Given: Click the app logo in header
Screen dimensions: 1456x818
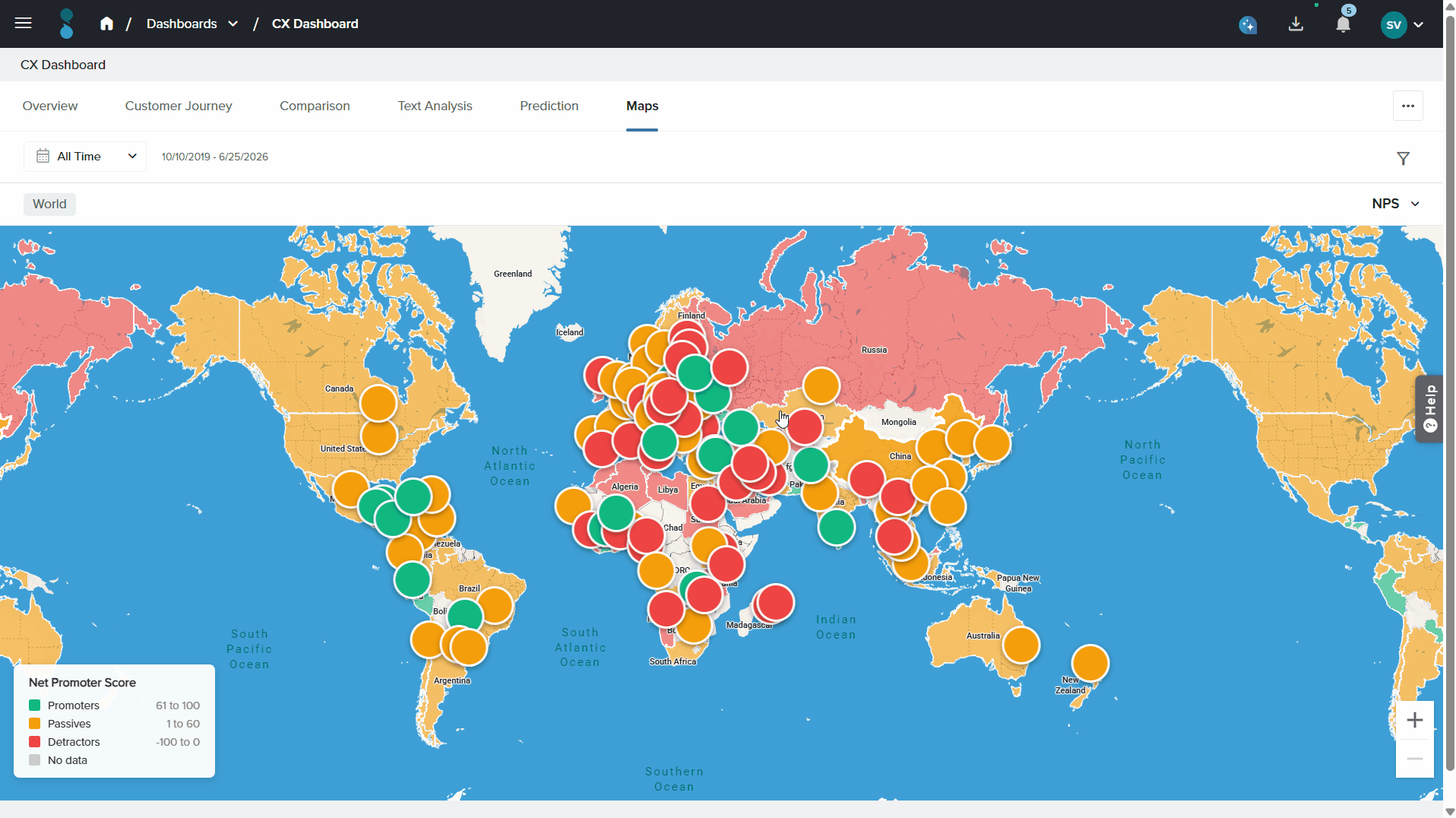Looking at the screenshot, I should click(67, 24).
